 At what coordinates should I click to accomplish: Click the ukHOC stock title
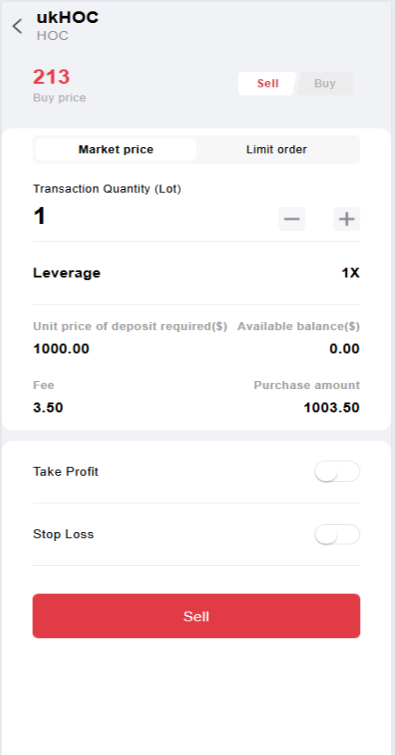point(67,17)
